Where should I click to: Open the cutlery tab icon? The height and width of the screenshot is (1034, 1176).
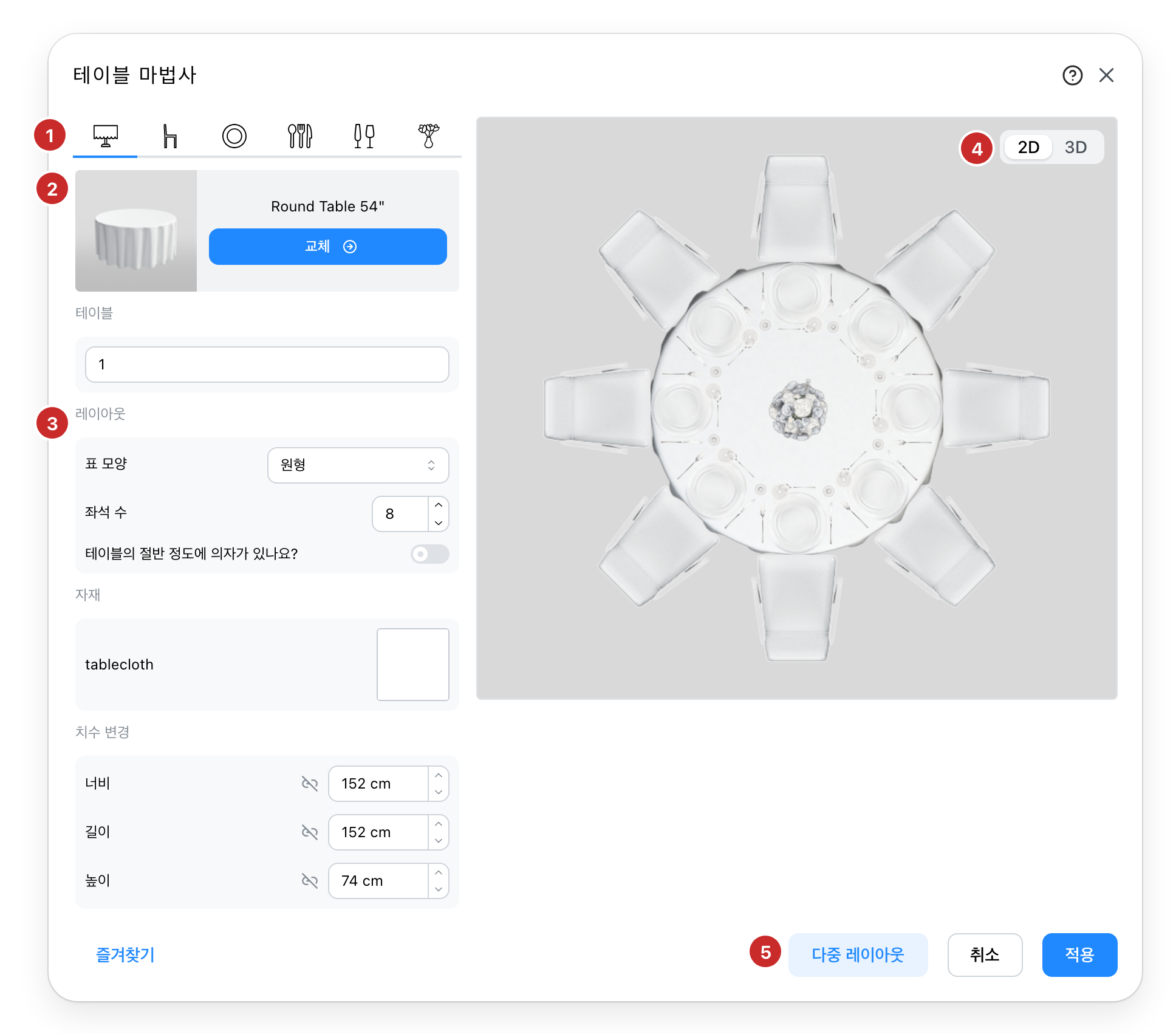pyautogui.click(x=299, y=135)
